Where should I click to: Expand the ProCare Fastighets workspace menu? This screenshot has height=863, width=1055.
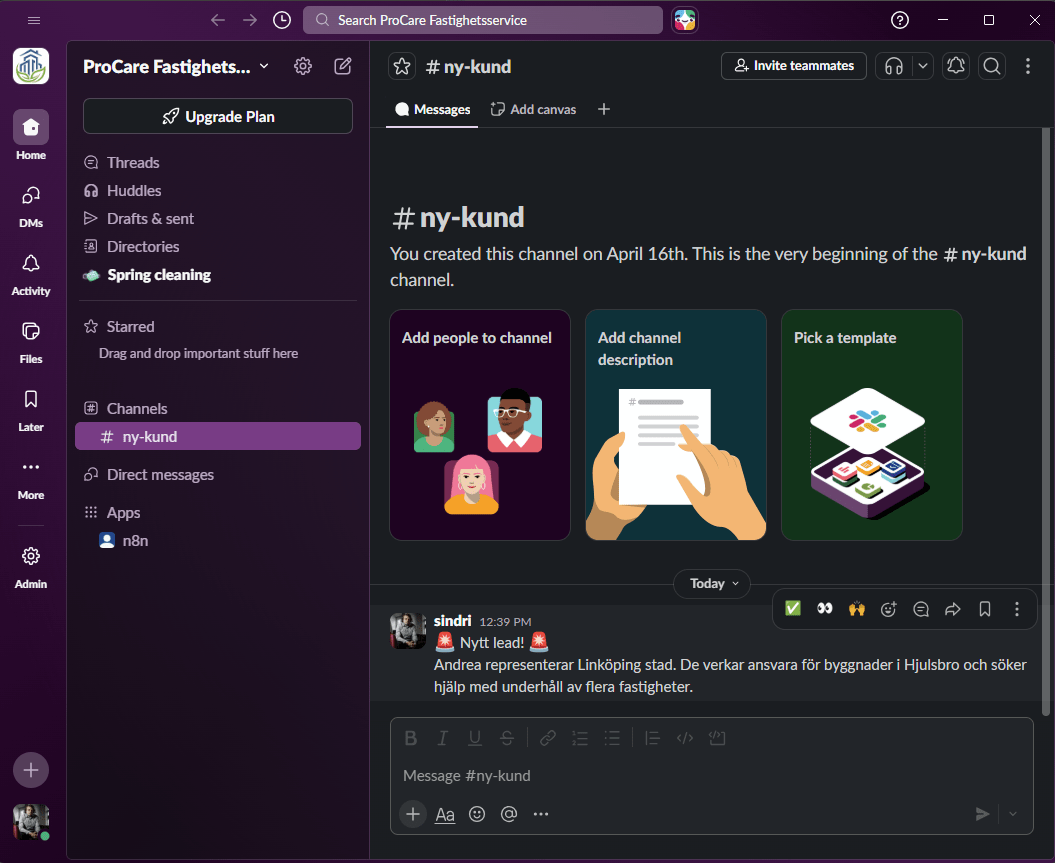coord(176,66)
